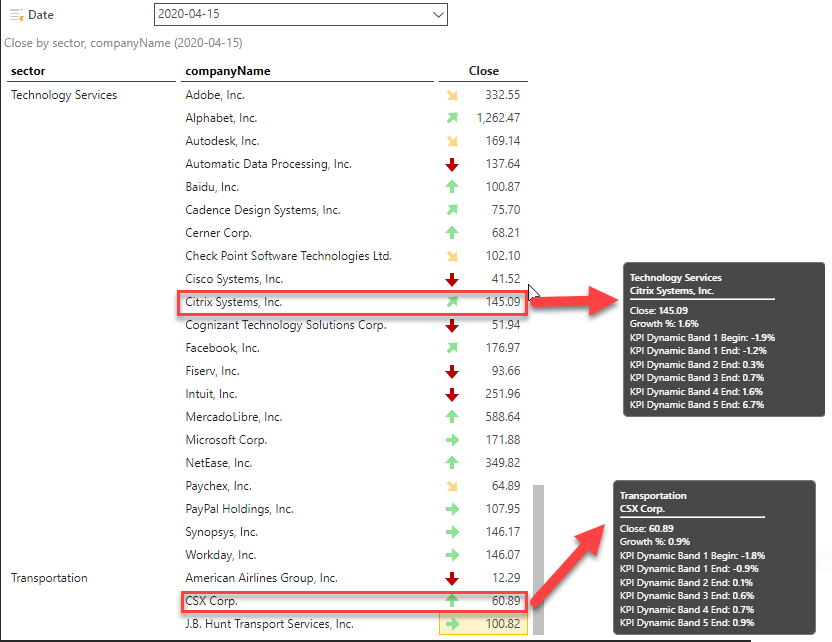Viewport: 832px width, 642px height.
Task: Click the trend arrow for Cadence Design Systems
Action: tap(452, 210)
